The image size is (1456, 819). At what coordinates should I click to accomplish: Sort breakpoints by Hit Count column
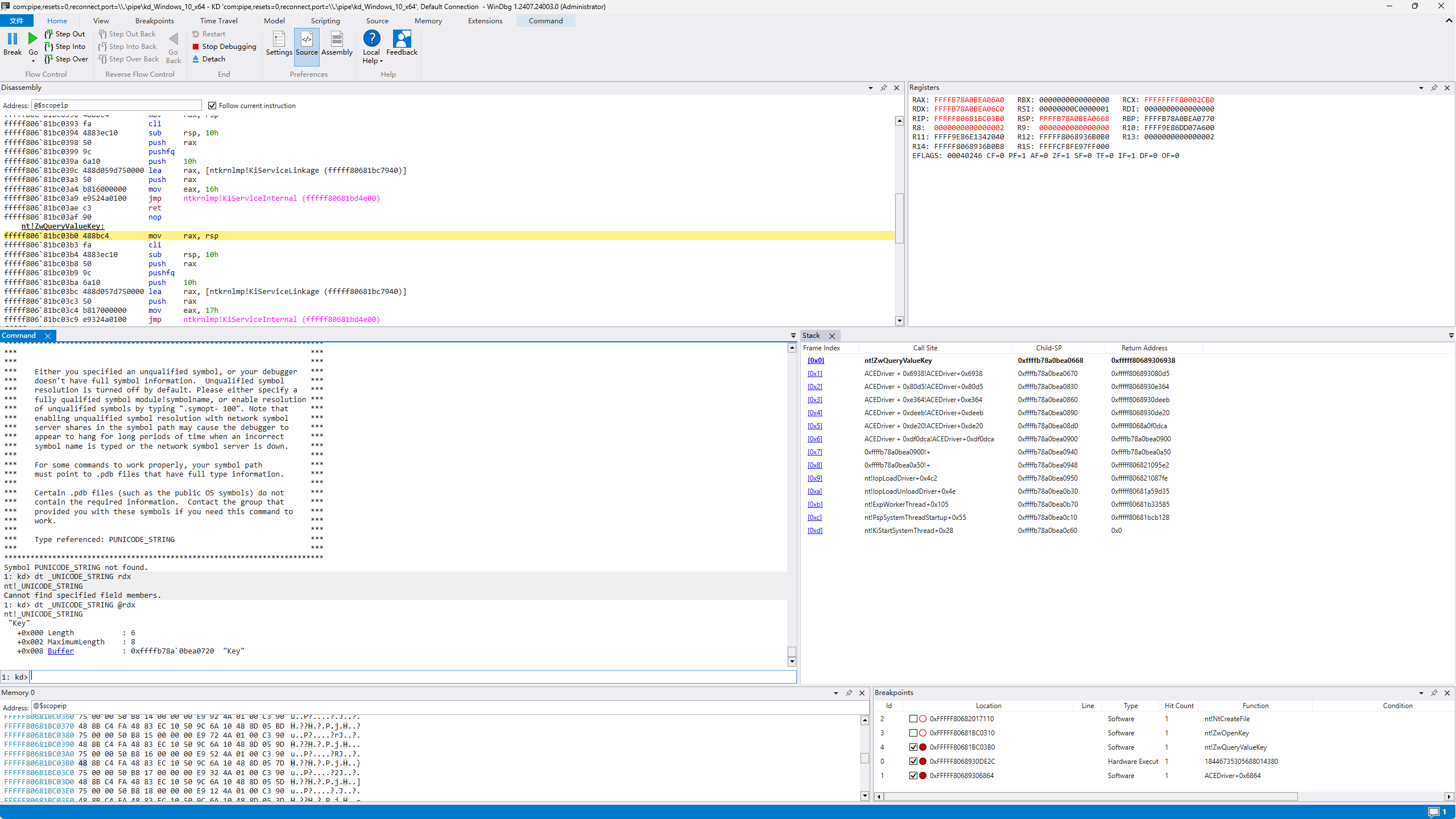pyautogui.click(x=1179, y=706)
